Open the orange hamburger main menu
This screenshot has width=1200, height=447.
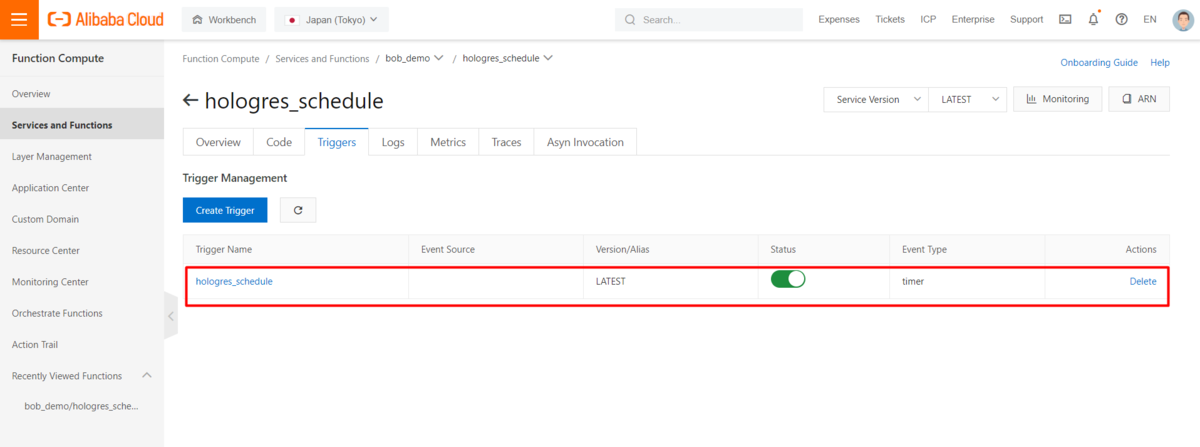(19, 19)
